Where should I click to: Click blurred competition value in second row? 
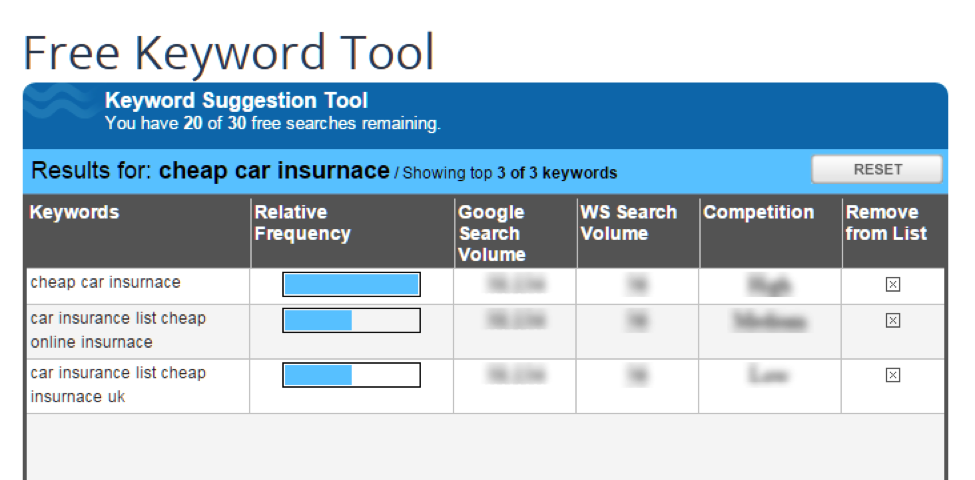(x=770, y=321)
